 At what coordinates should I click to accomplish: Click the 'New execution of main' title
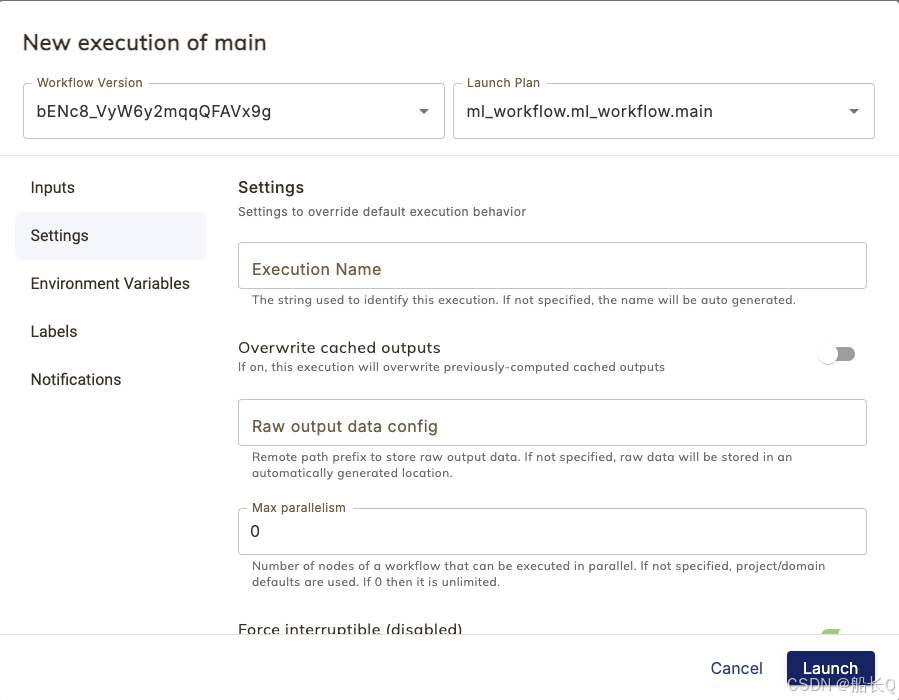(x=145, y=42)
